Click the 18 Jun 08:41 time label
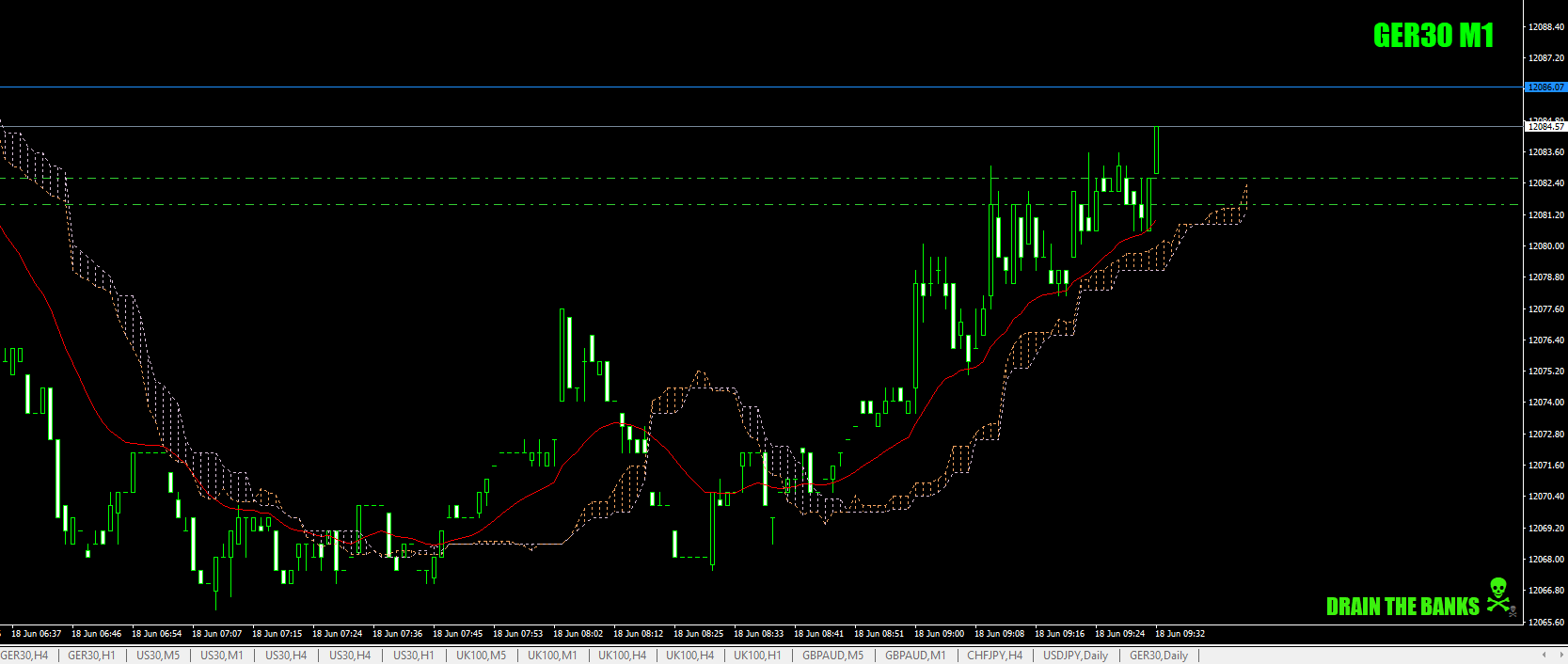This screenshot has height=664, width=1568. (x=818, y=634)
